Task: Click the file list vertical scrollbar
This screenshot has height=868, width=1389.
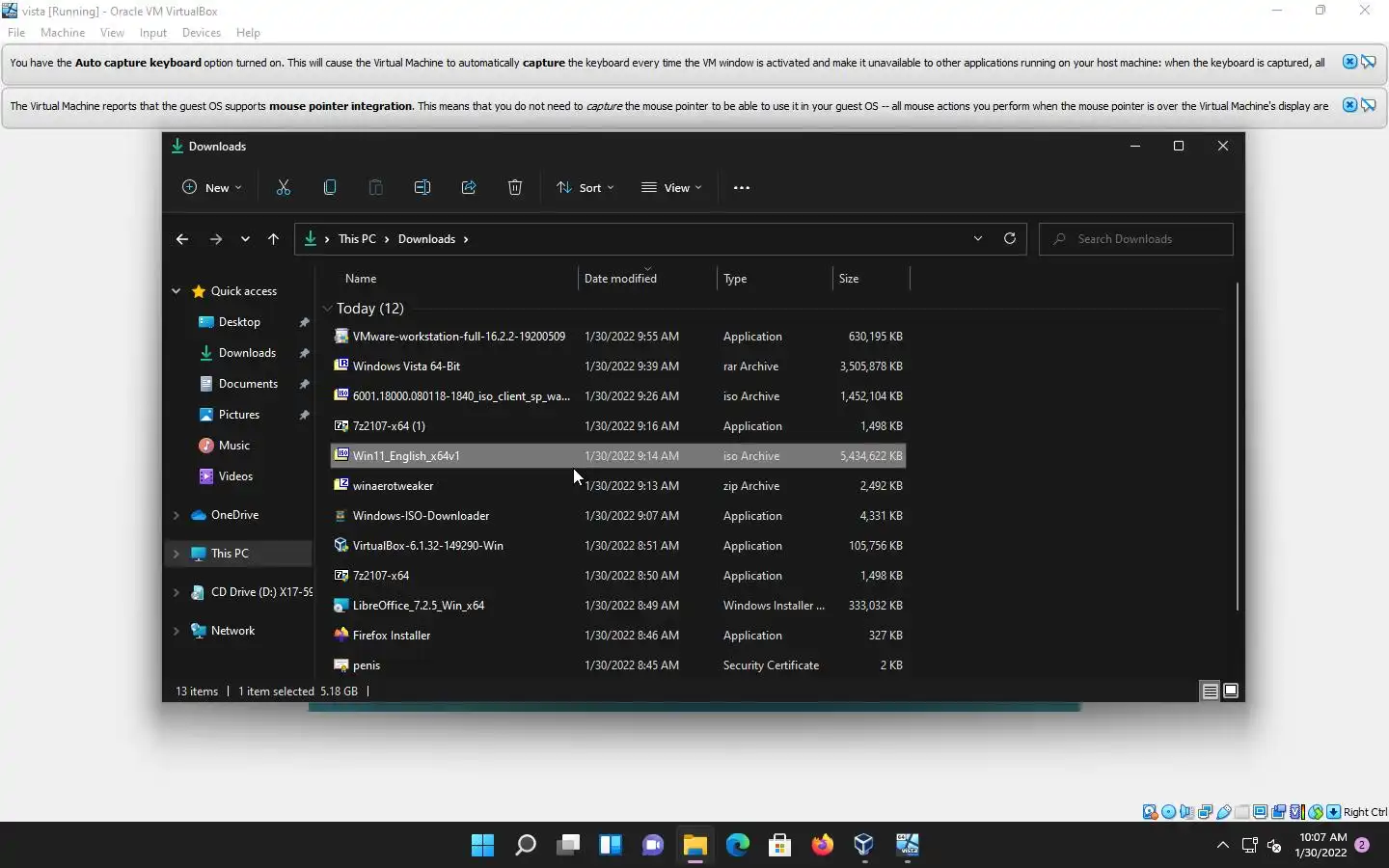Action: pyautogui.click(x=1237, y=447)
